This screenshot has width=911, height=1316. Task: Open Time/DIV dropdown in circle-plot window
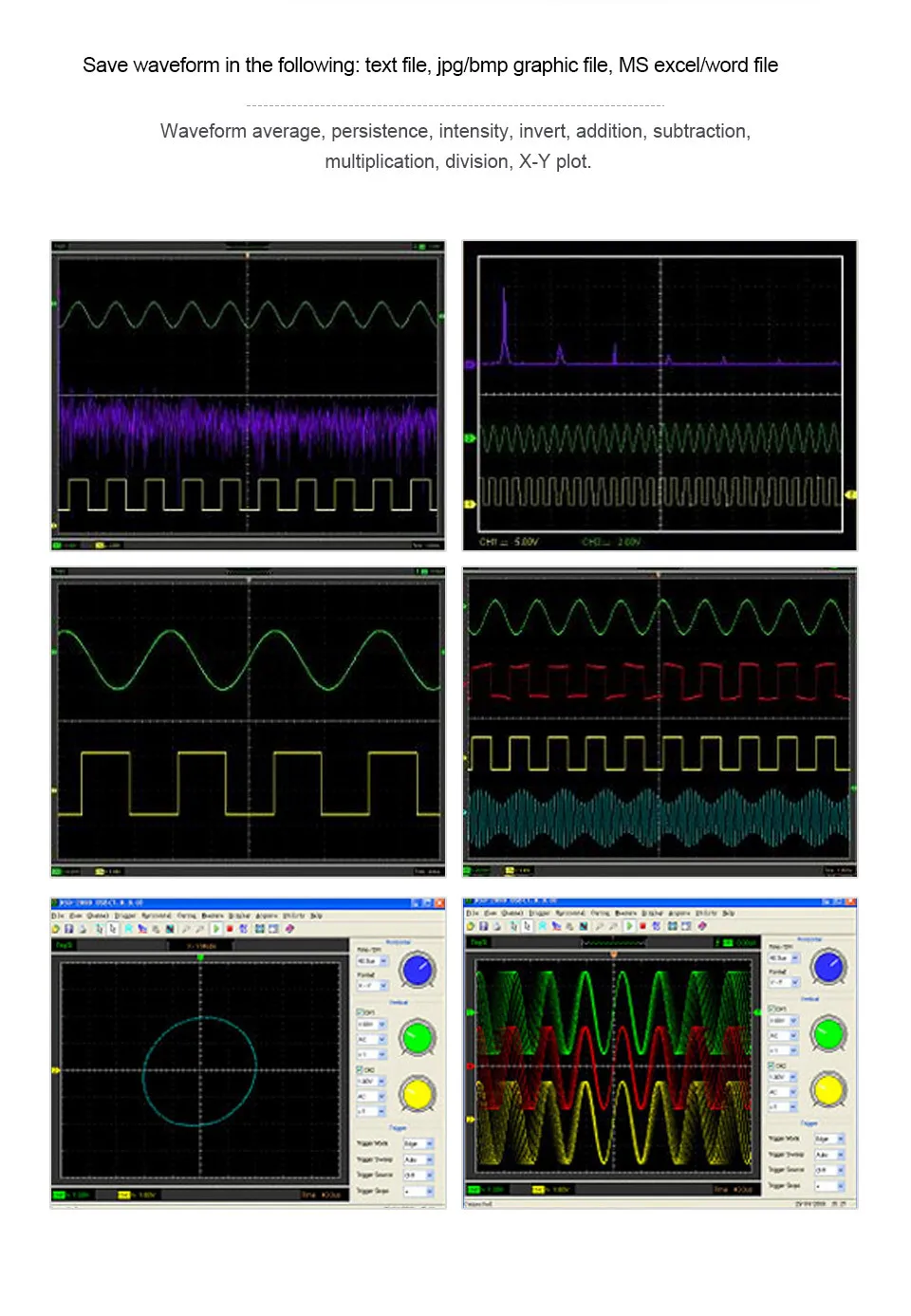tap(372, 960)
